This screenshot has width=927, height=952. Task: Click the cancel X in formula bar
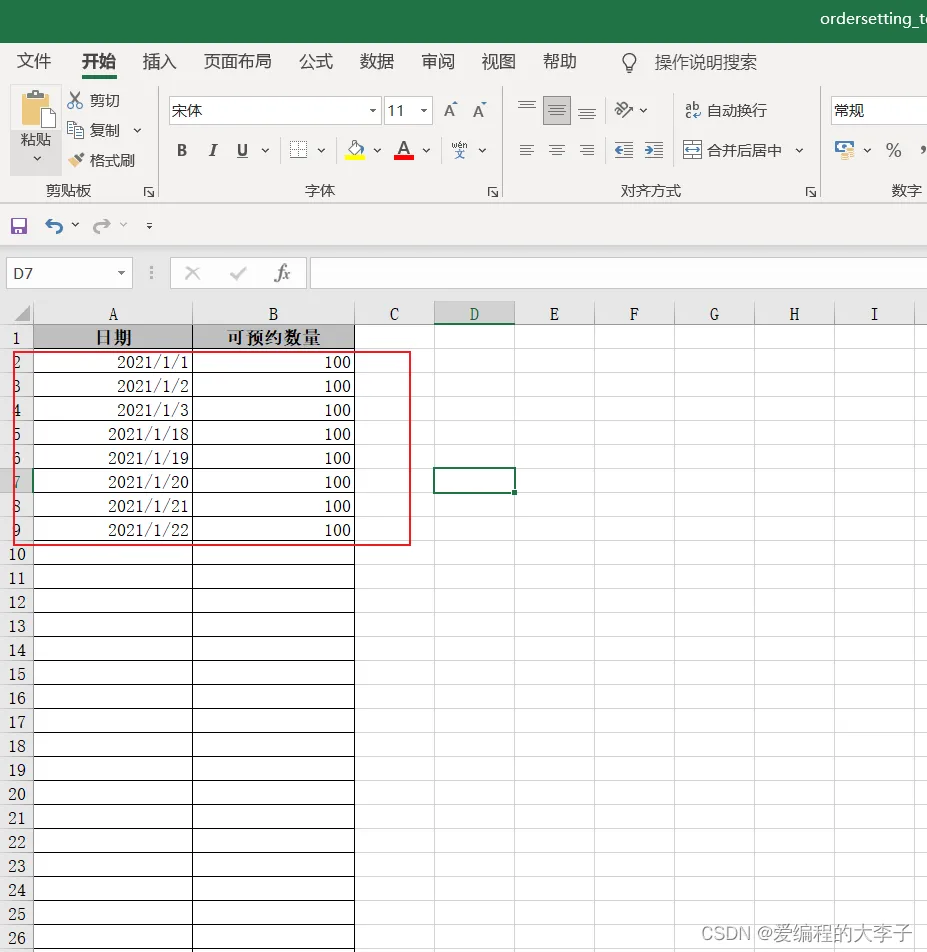pos(192,273)
